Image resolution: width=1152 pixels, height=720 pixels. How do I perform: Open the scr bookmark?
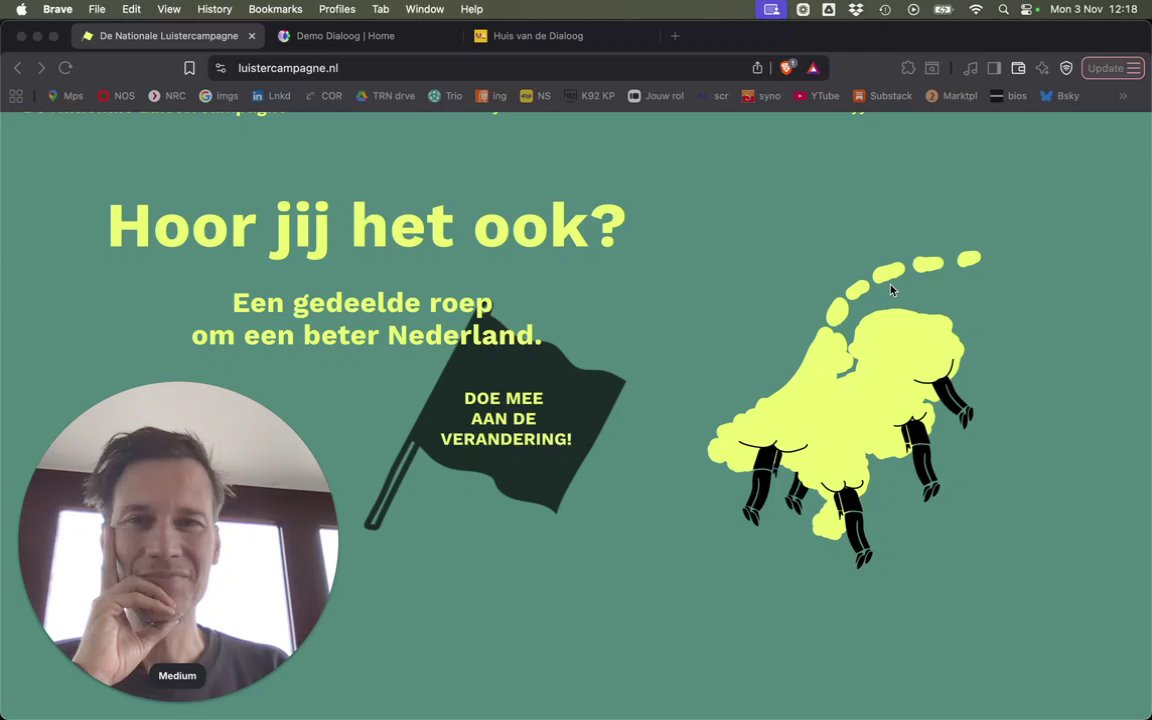tap(713, 96)
